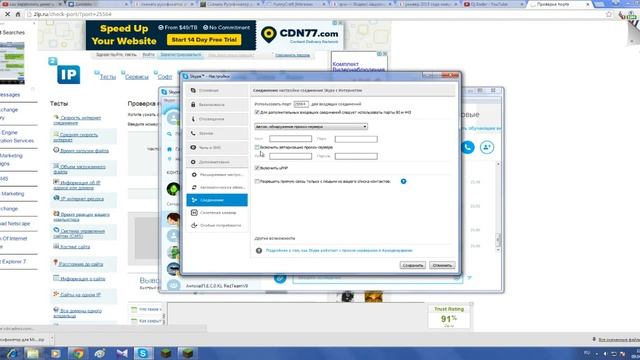Switch to the YouTube browser tab
The width and height of the screenshot is (640, 360).
pos(492,4)
